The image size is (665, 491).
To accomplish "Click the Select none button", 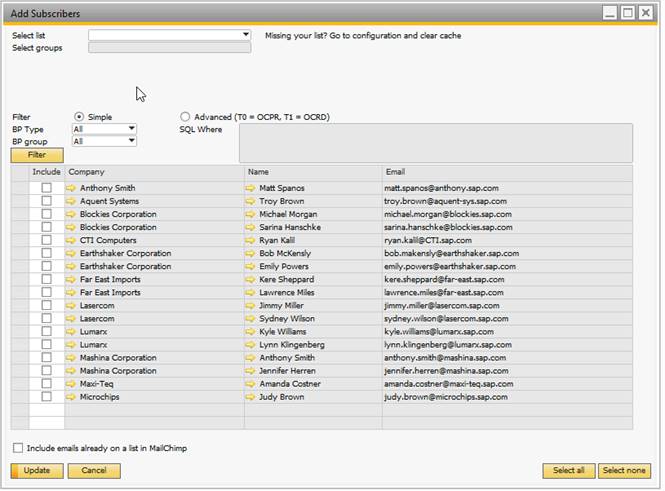I will pyautogui.click(x=624, y=471).
